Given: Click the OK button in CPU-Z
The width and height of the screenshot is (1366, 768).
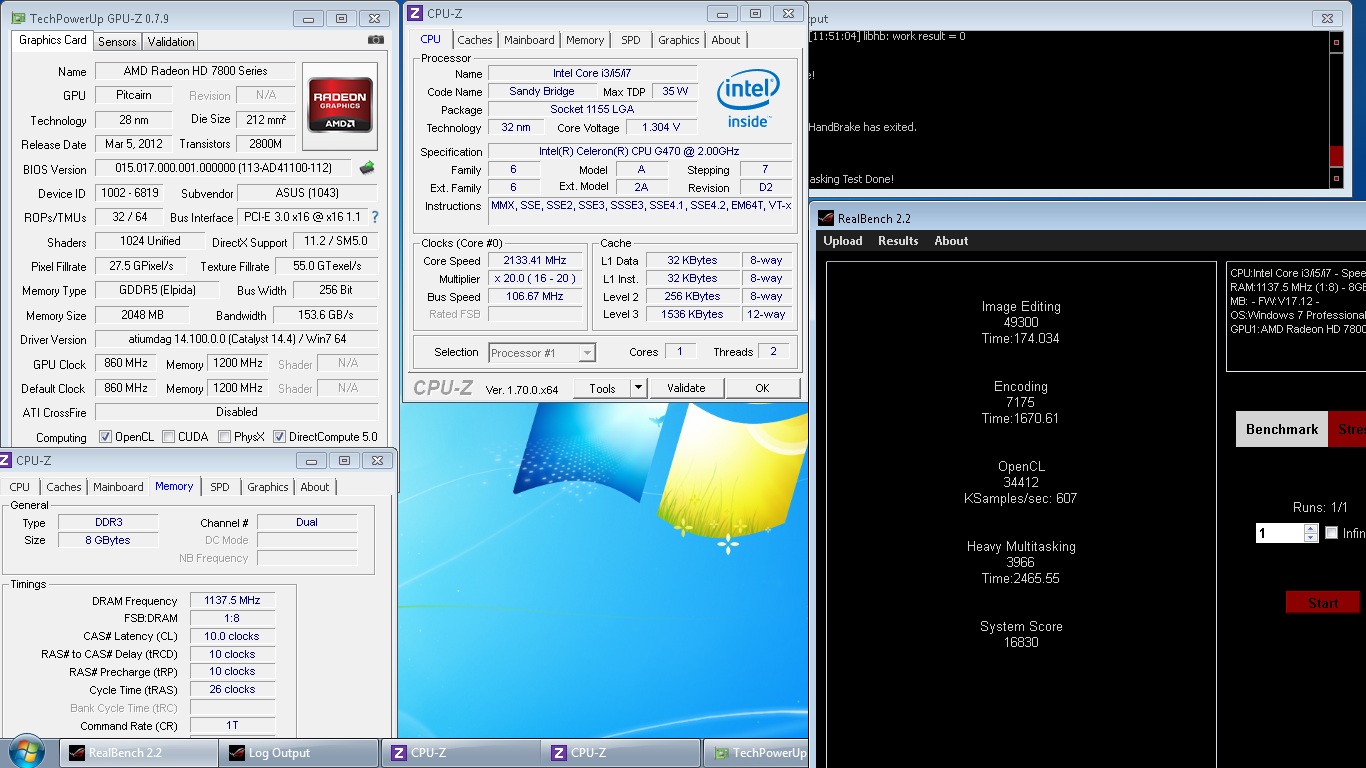Looking at the screenshot, I should 762,388.
